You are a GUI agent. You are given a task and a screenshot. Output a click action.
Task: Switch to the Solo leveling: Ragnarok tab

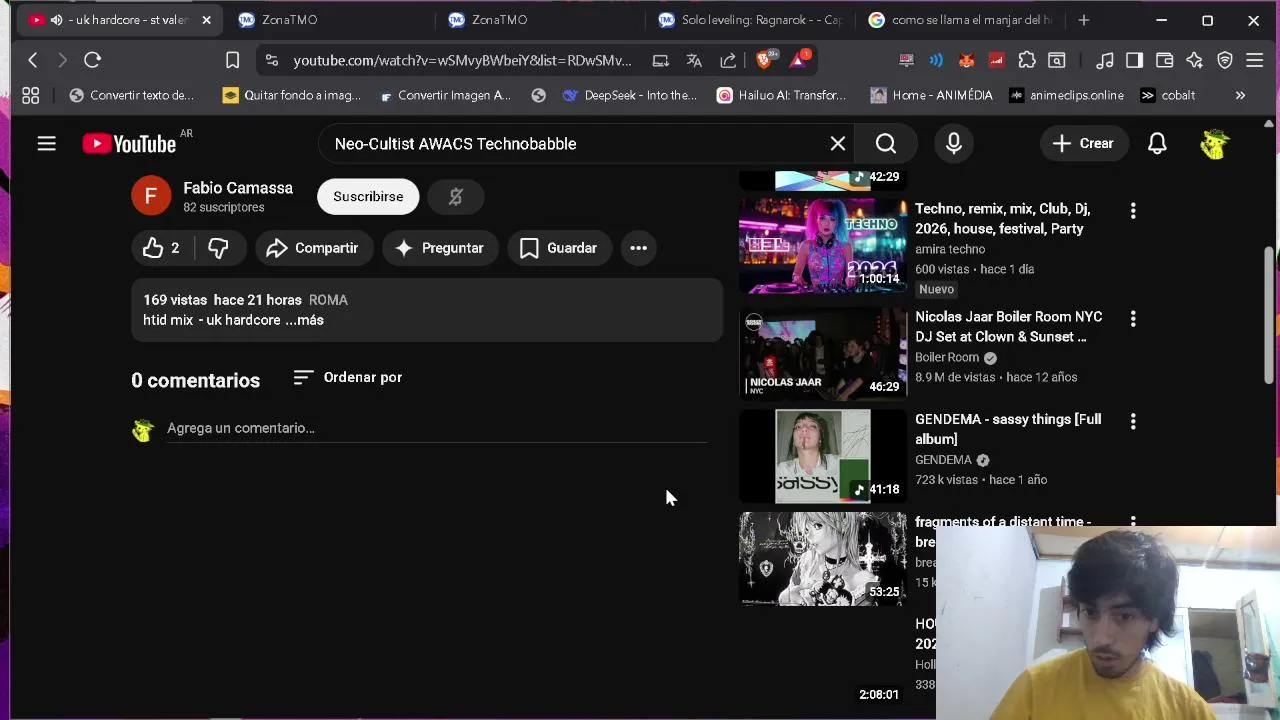coord(749,20)
